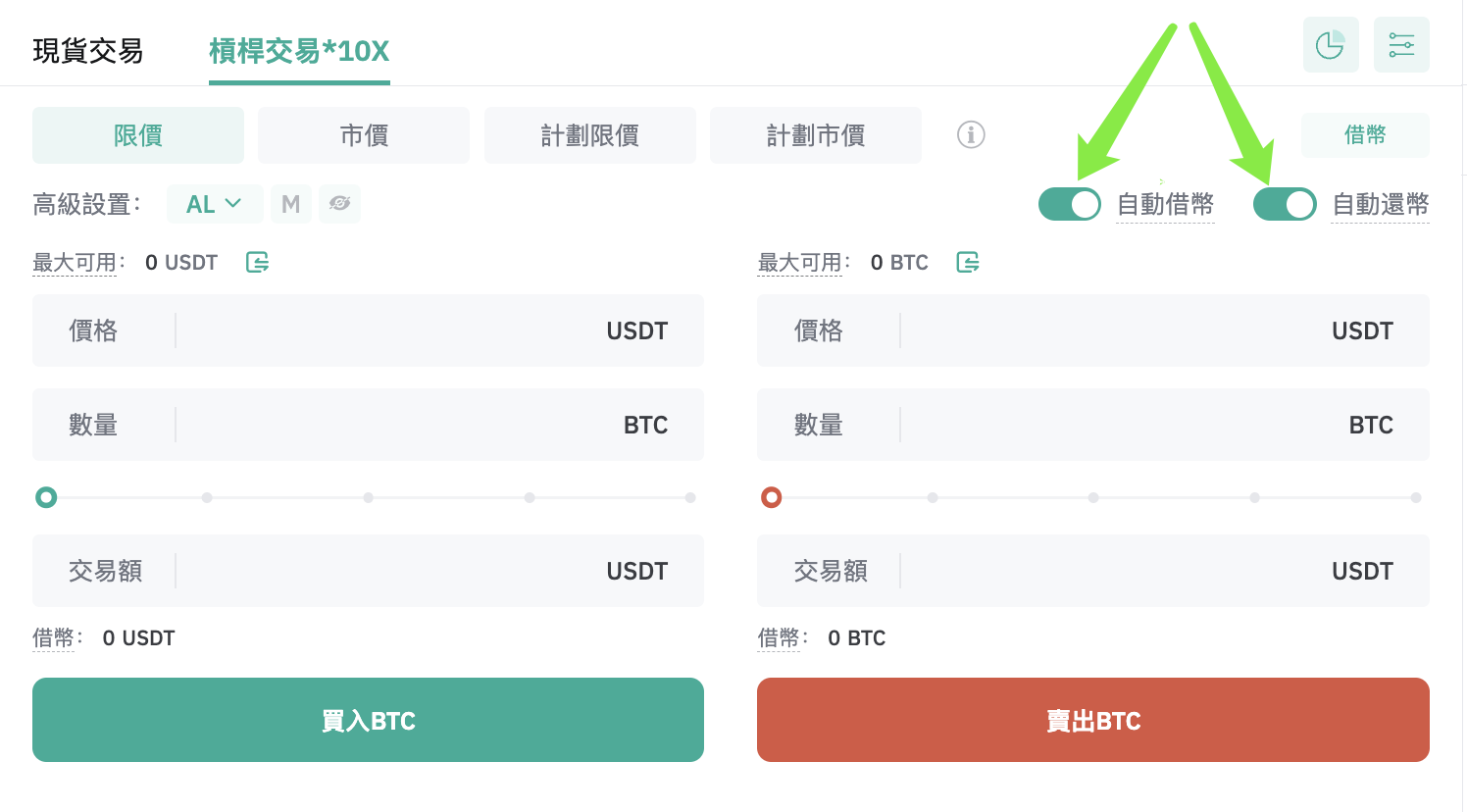
Task: Switch to the 現貨交易 tab
Action: [x=88, y=51]
